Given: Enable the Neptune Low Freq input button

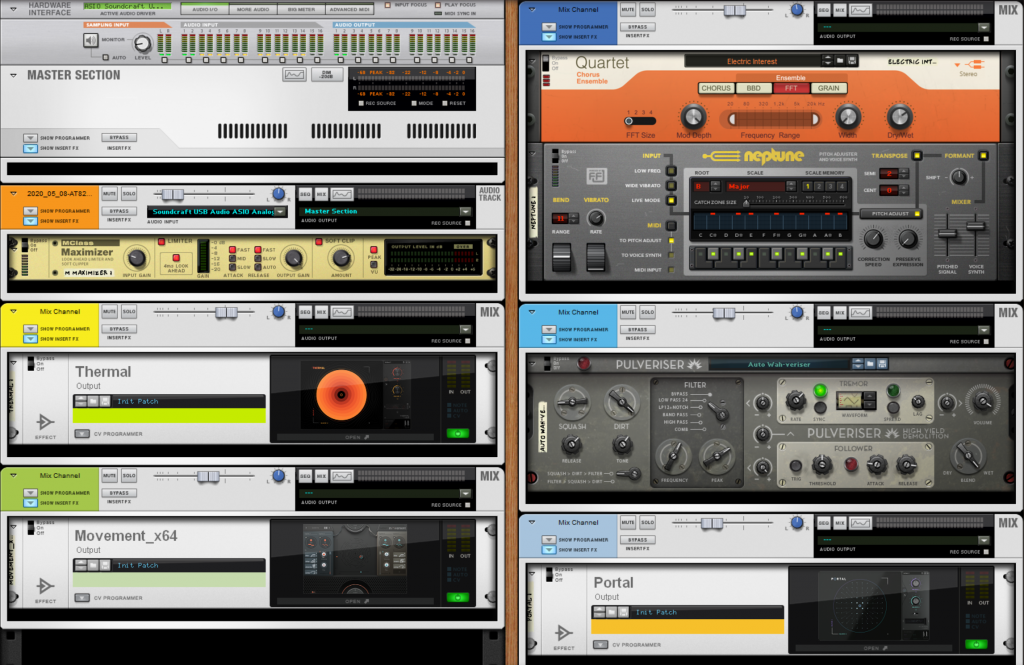Looking at the screenshot, I should click(x=672, y=171).
